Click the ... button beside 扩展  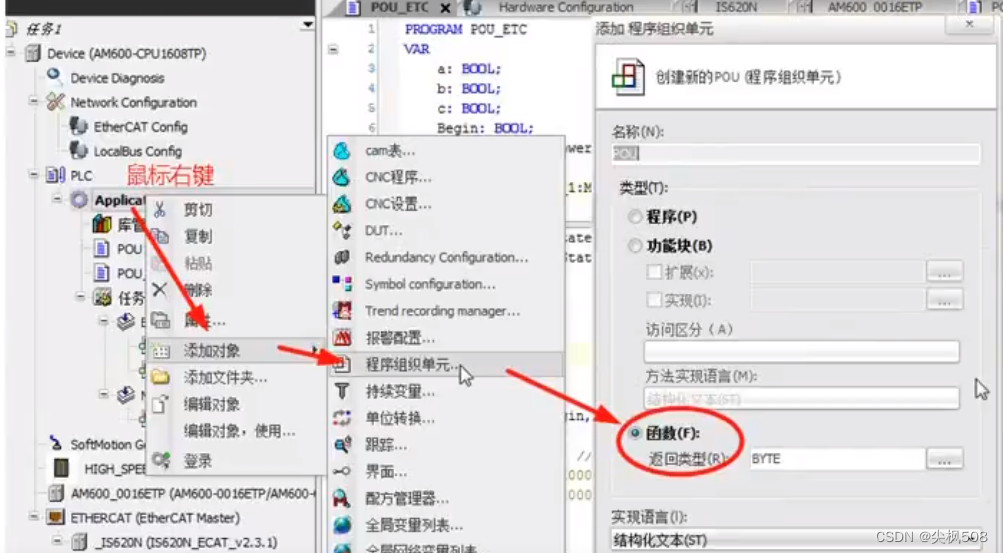pos(944,272)
